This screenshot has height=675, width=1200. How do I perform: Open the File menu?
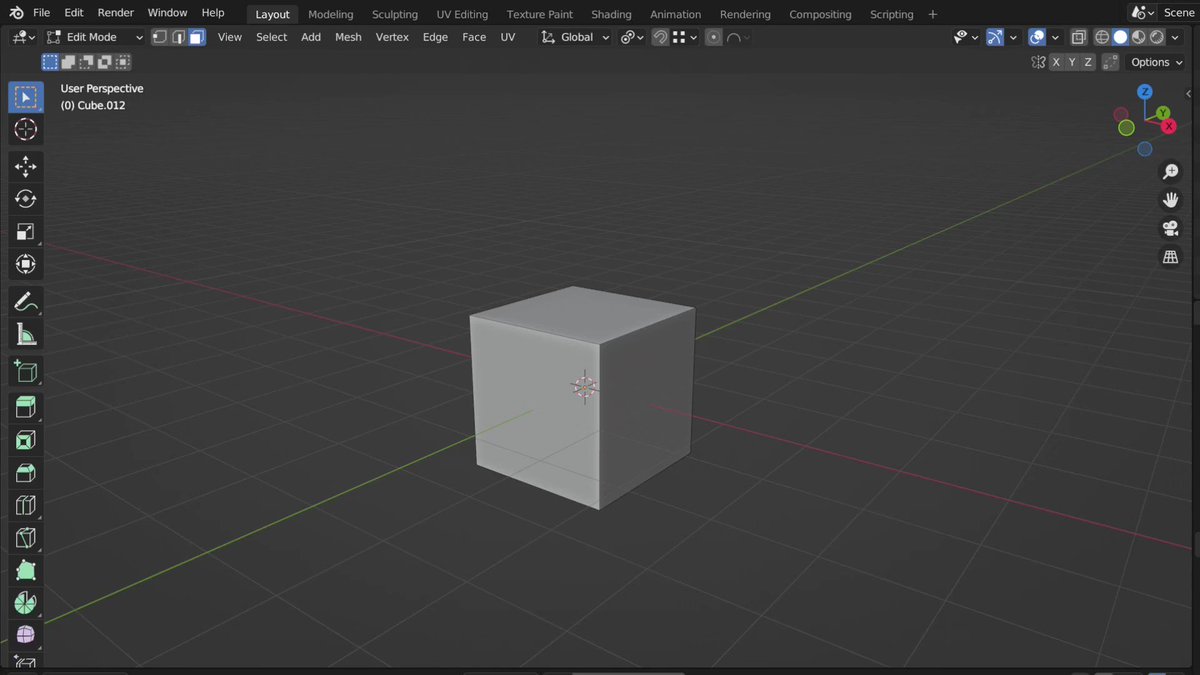41,13
